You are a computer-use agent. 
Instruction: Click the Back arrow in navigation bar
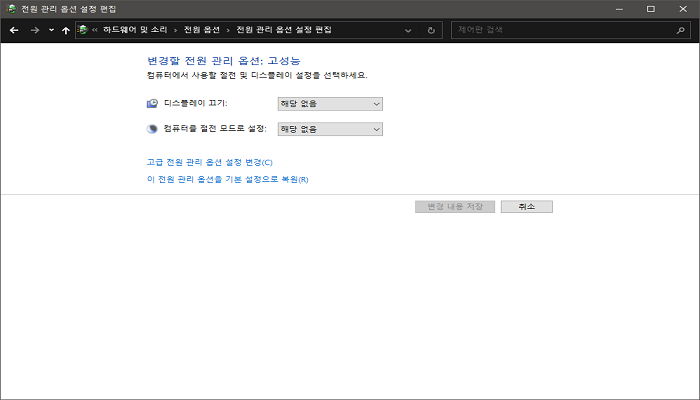coord(14,31)
